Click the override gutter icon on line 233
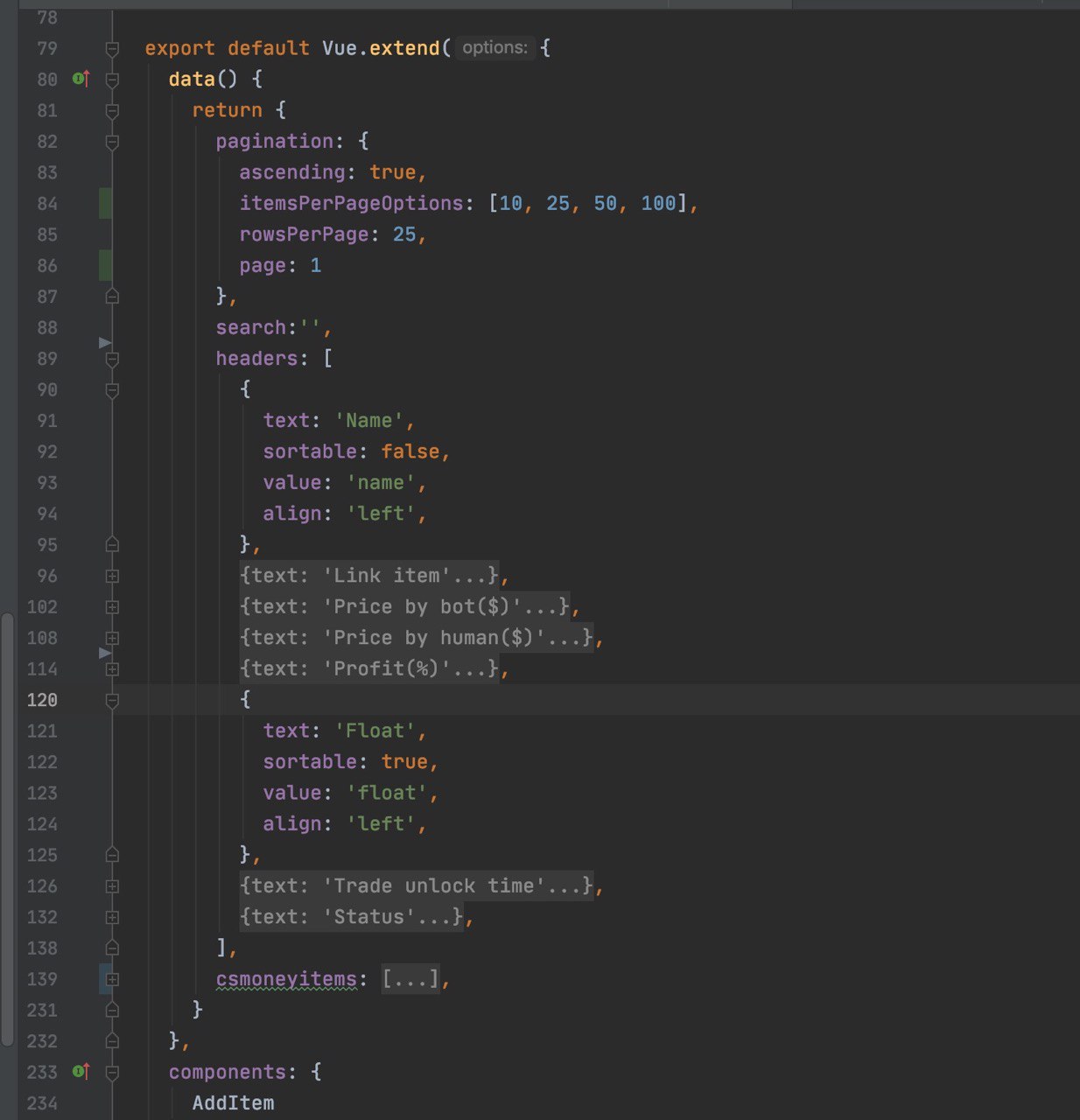 coord(81,1071)
